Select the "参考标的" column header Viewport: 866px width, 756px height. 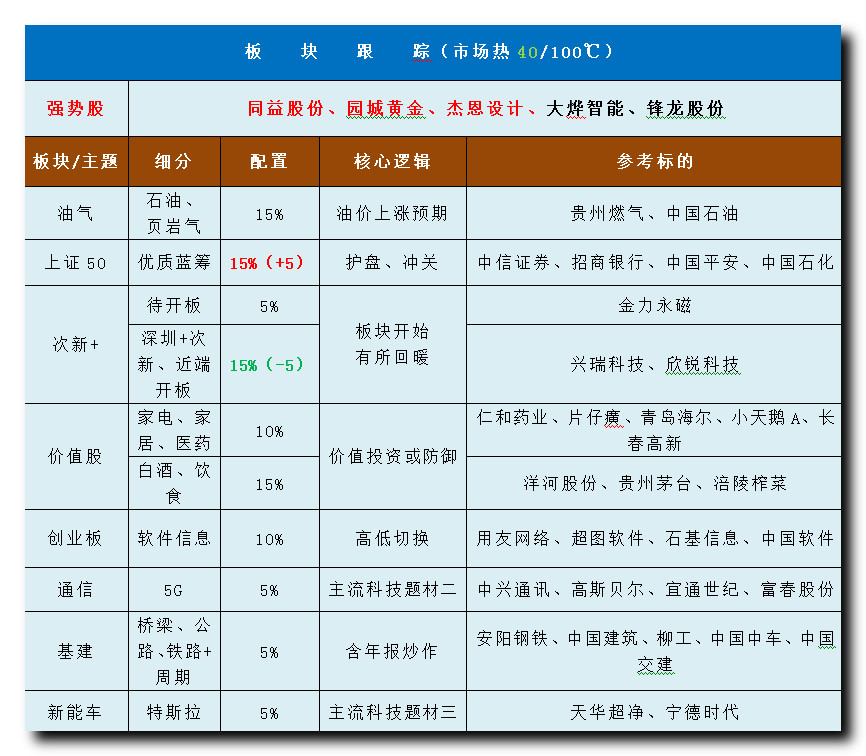point(654,161)
